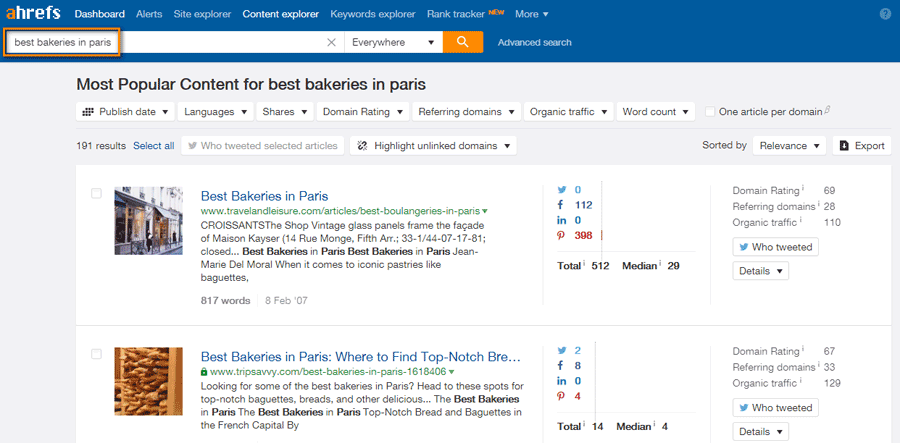900x443 pixels.
Task: Expand the More menu
Action: tap(532, 14)
